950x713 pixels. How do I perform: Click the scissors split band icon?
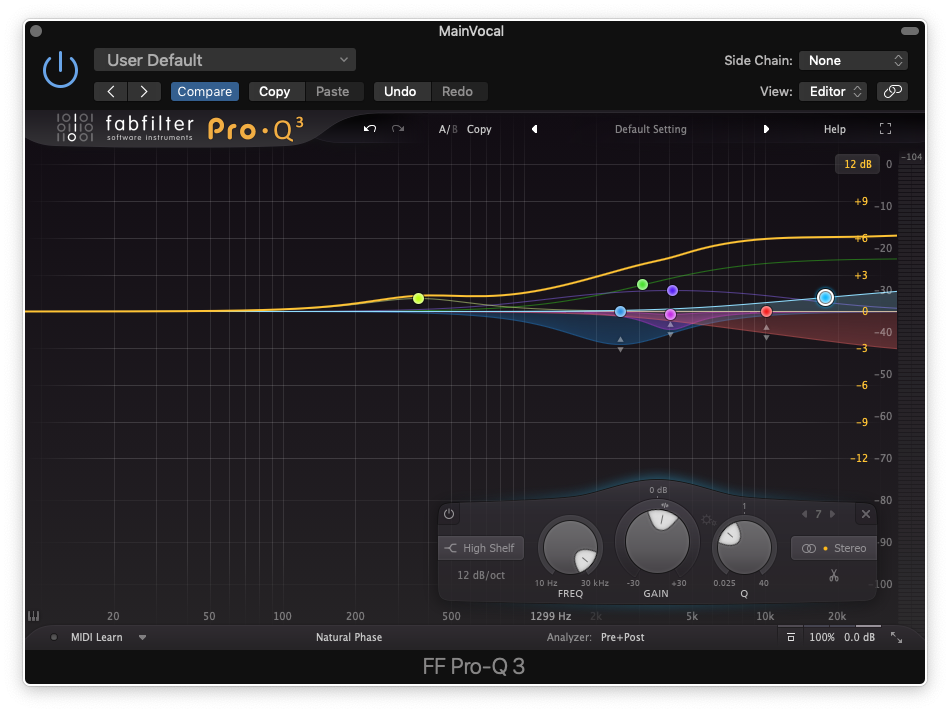(x=834, y=575)
